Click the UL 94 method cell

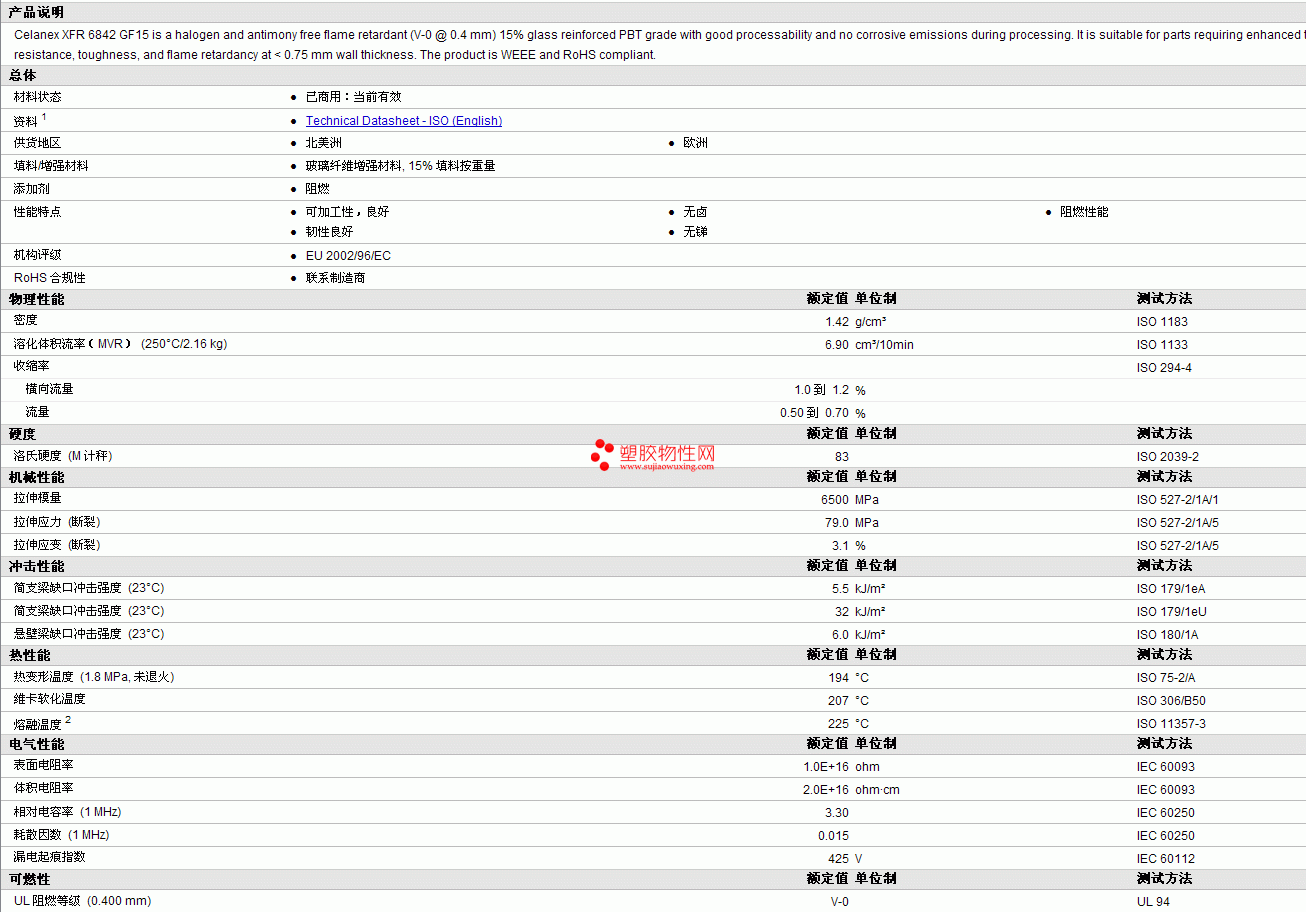tap(1153, 902)
